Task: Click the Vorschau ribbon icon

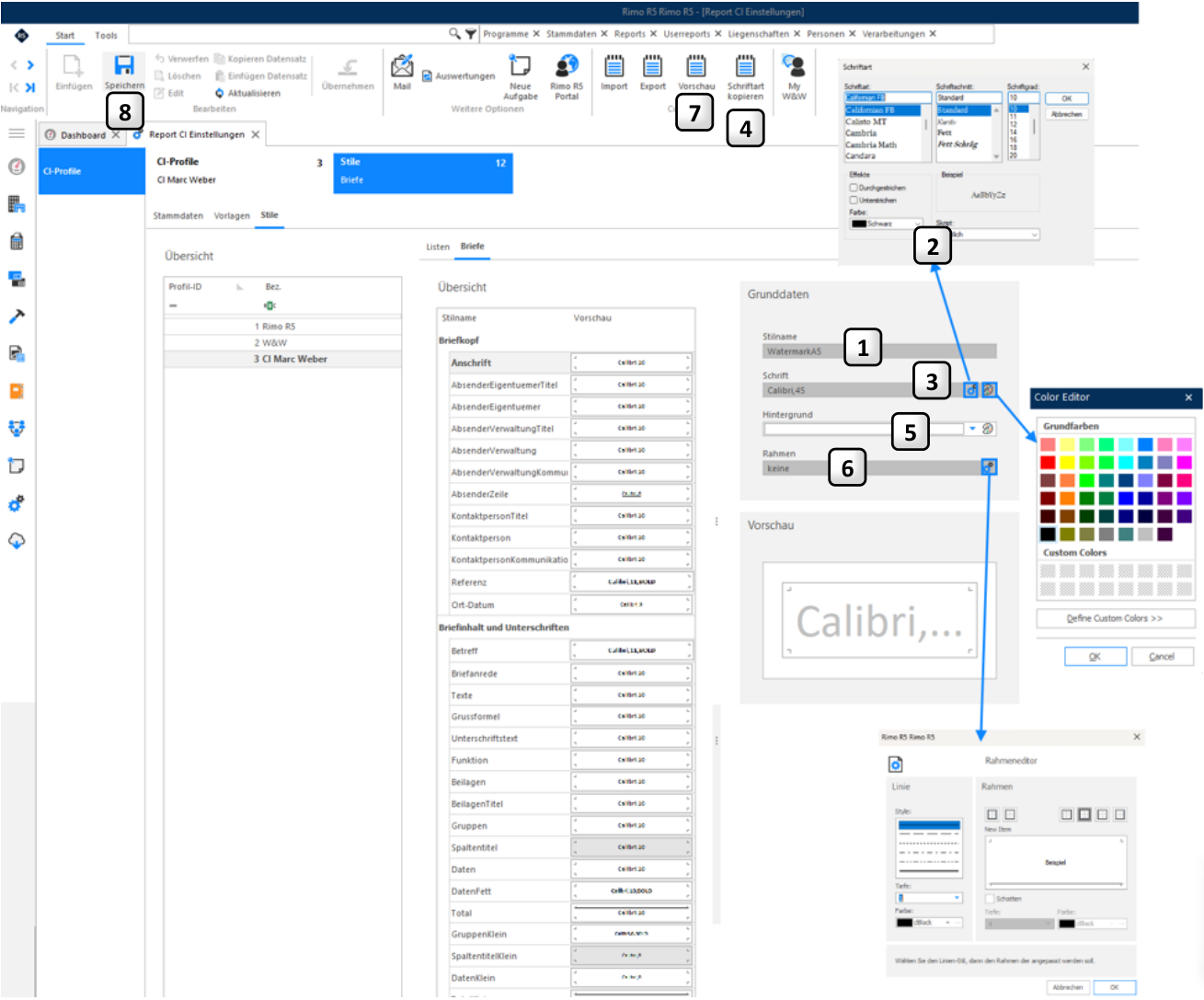Action: coord(696,65)
